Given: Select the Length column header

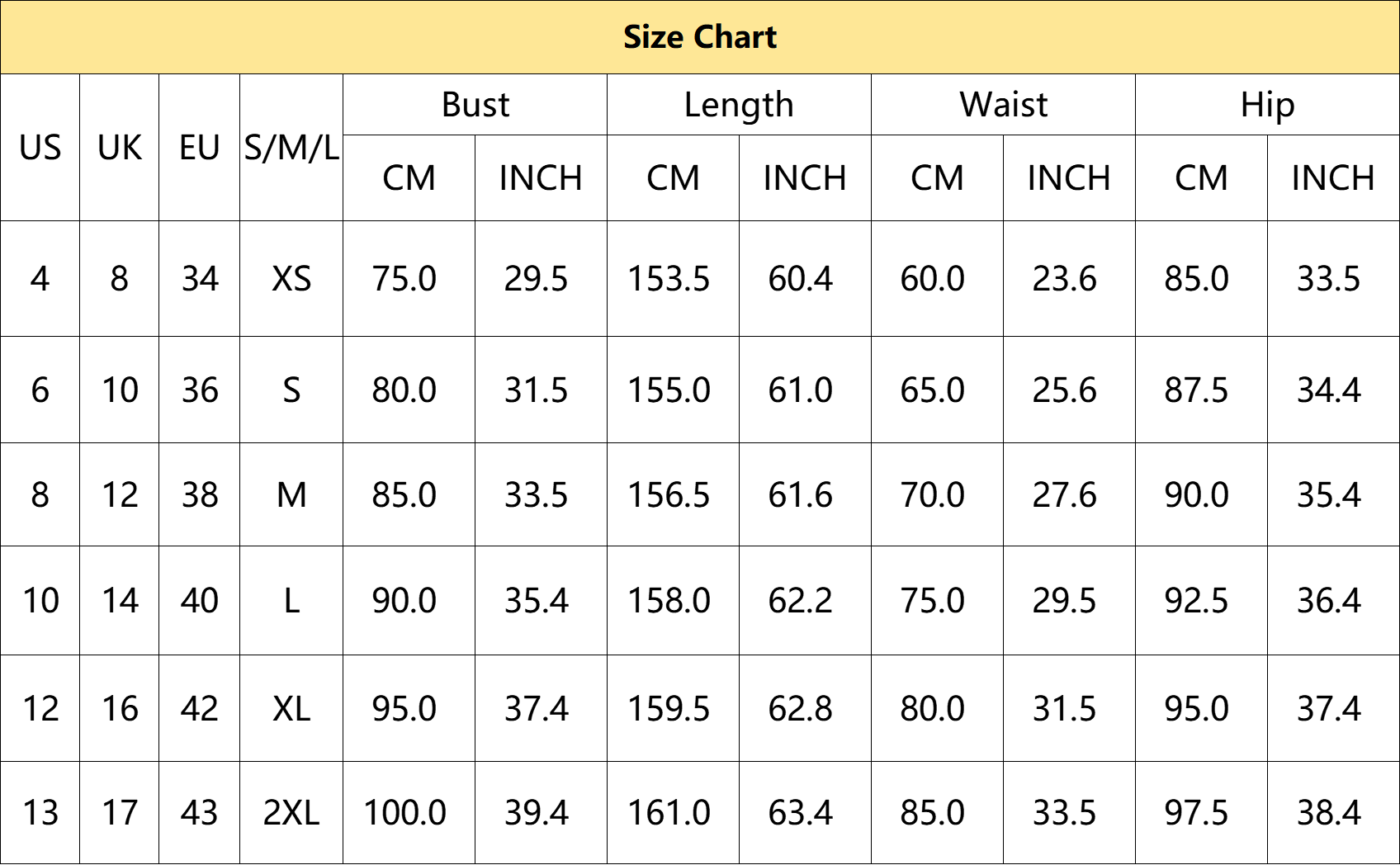Looking at the screenshot, I should pyautogui.click(x=739, y=105).
